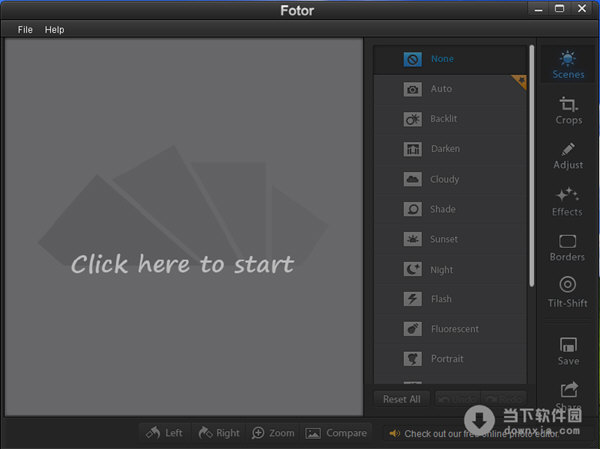Open the Tilt-Shift tool

tap(567, 292)
